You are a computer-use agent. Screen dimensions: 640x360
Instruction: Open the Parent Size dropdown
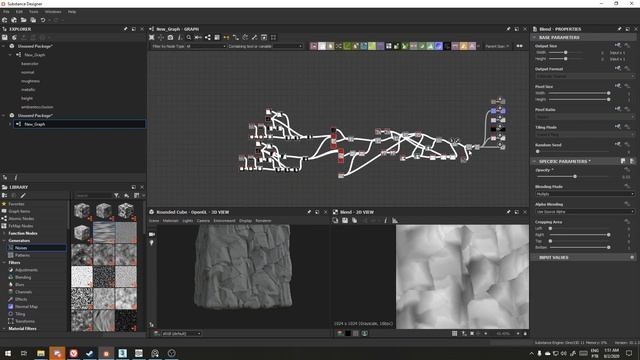(497, 46)
